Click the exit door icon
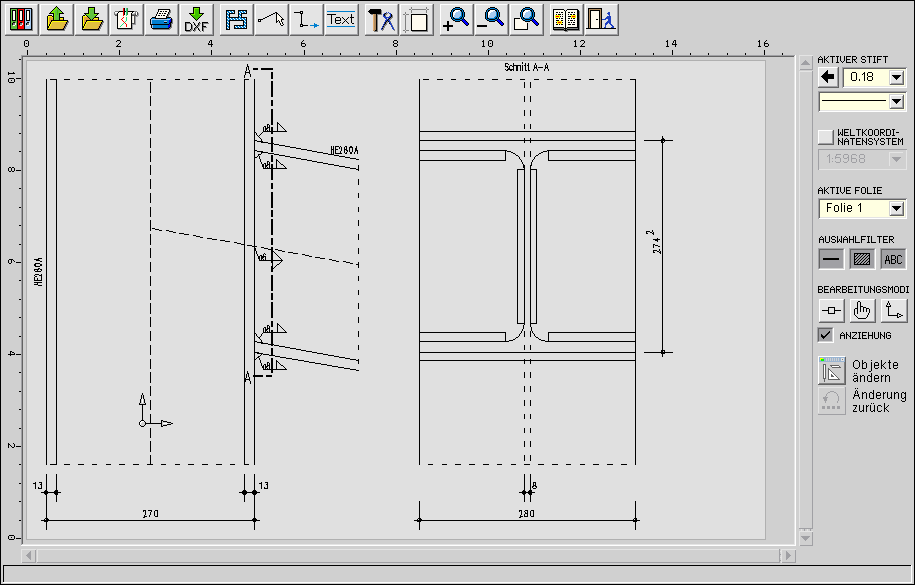 click(601, 19)
